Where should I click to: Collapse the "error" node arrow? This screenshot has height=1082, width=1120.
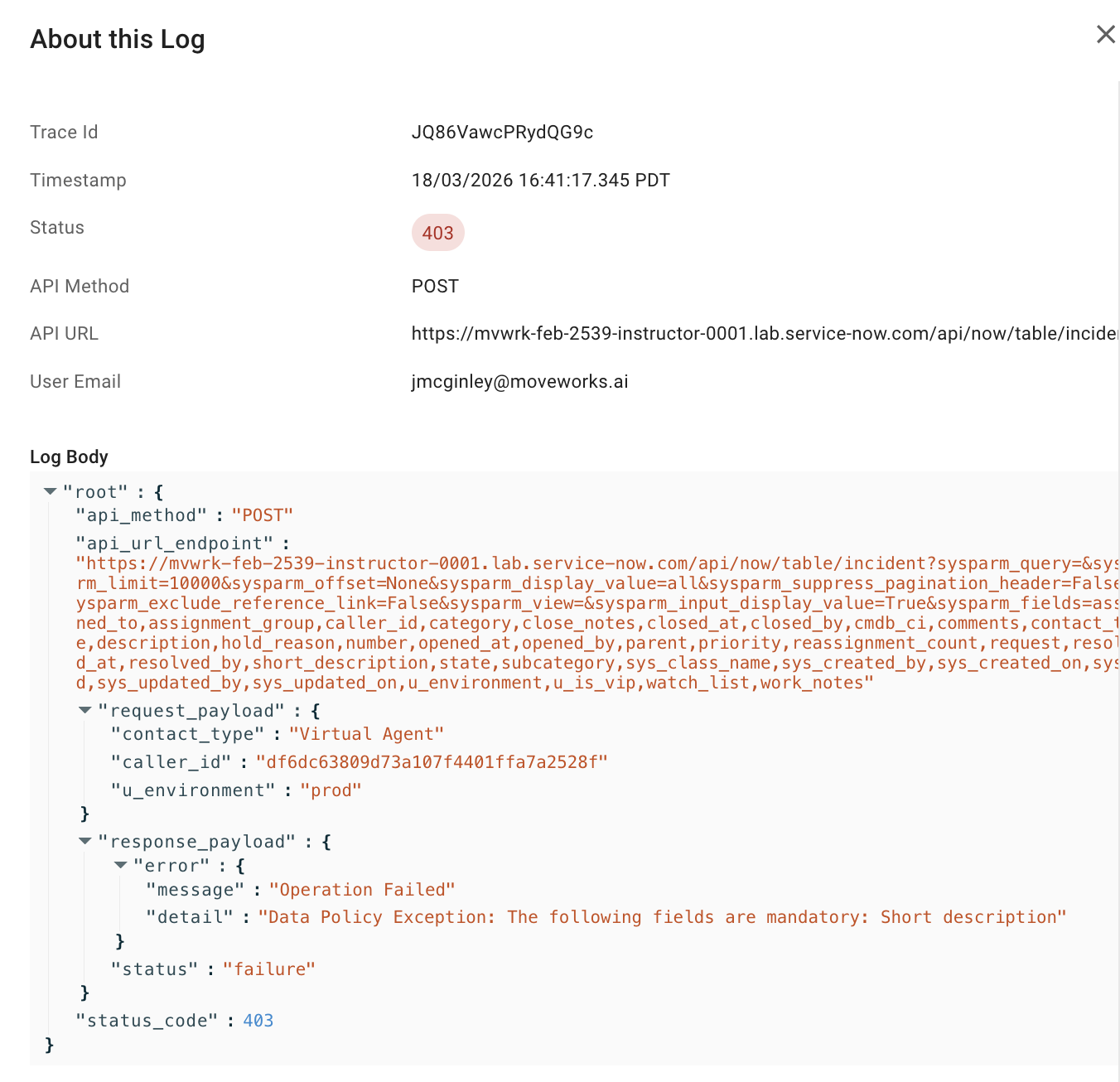tap(121, 866)
